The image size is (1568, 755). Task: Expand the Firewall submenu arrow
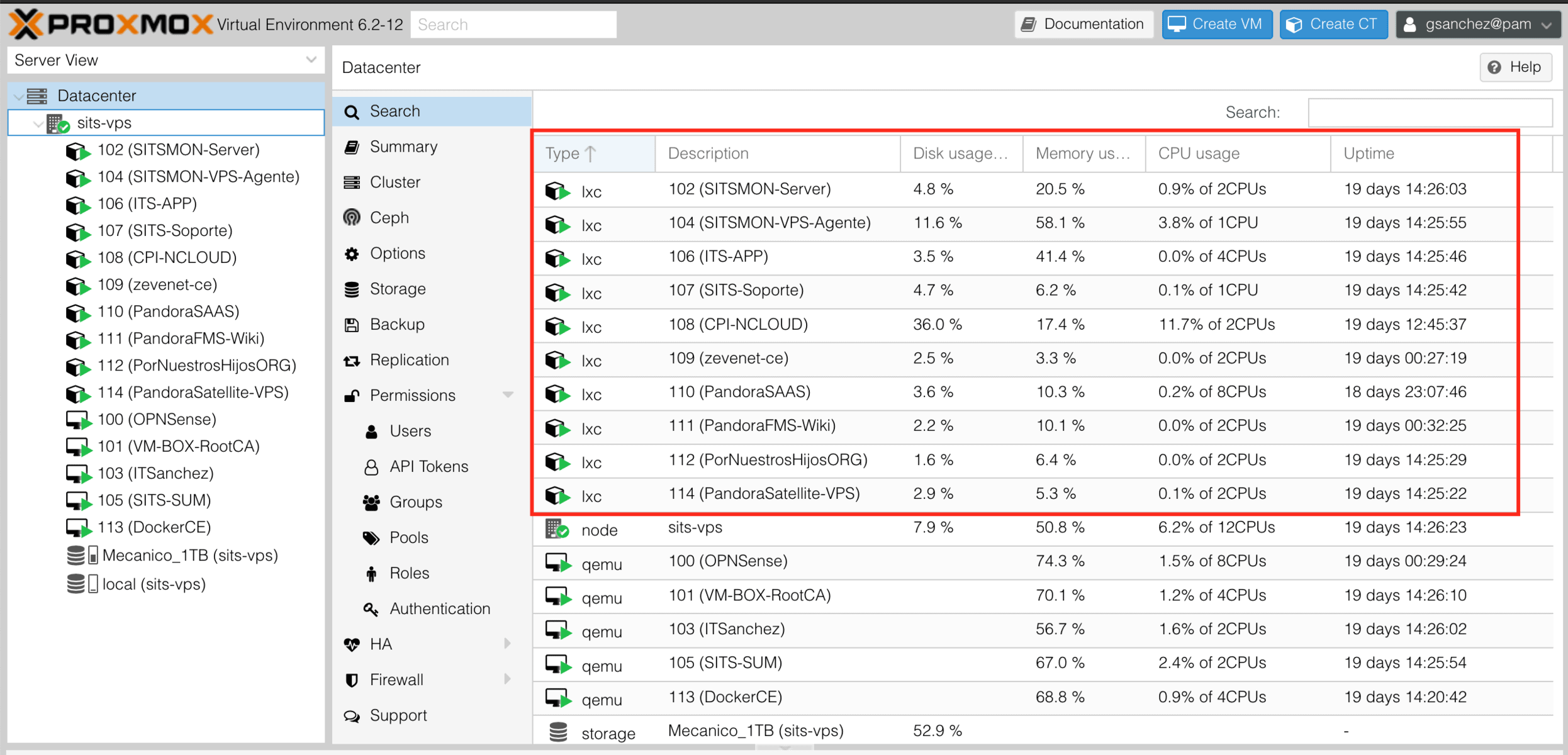tap(508, 679)
